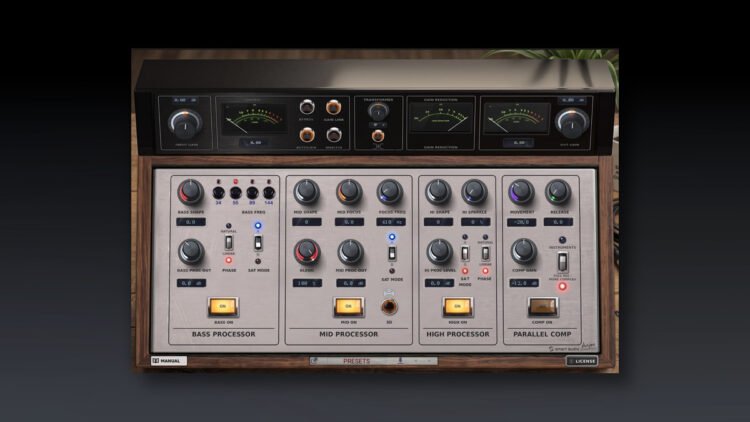The width and height of the screenshot is (750, 422).
Task: Click the Hi Sparkle knob
Action: click(x=474, y=192)
